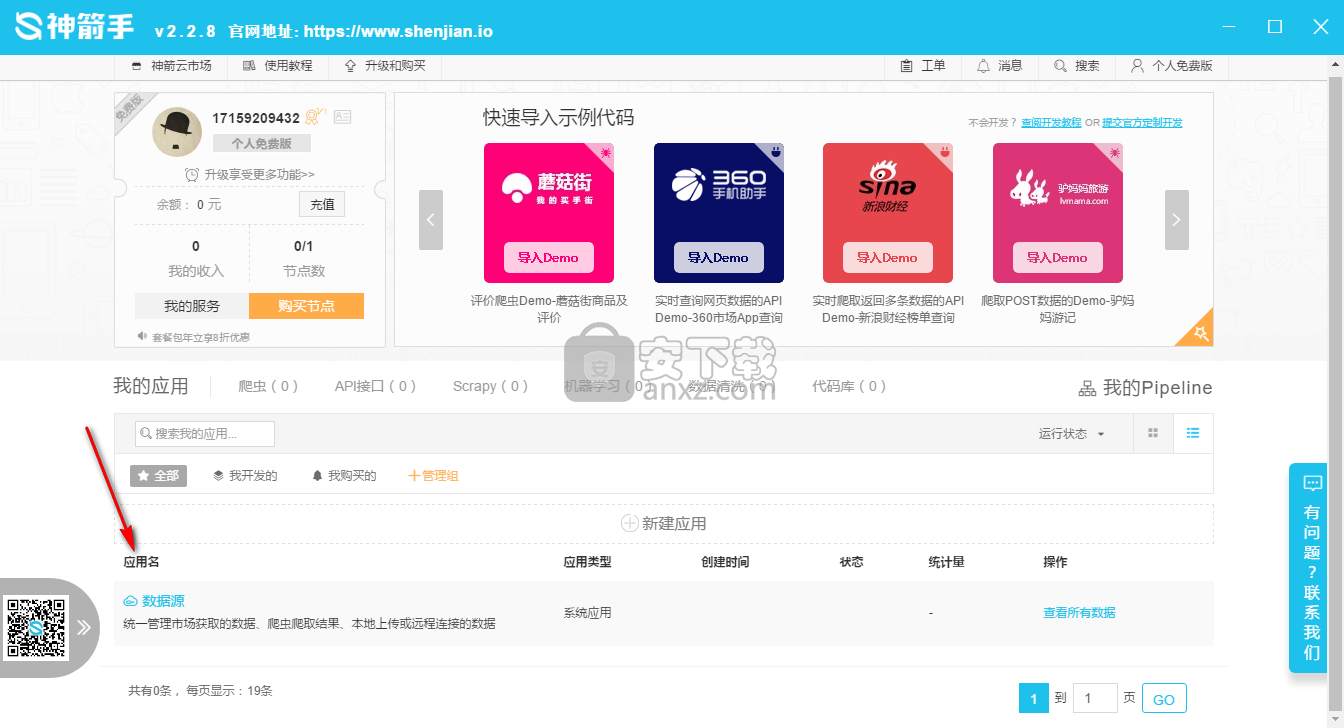Import the 驴妈妈旅游 Demo
1344x728 pixels.
[x=1057, y=257]
